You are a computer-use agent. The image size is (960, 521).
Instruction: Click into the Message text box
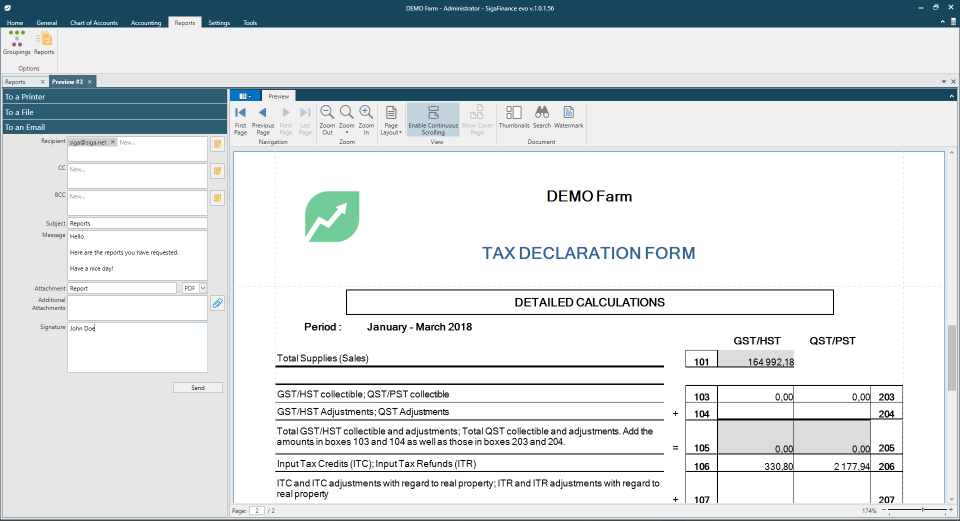pos(137,255)
